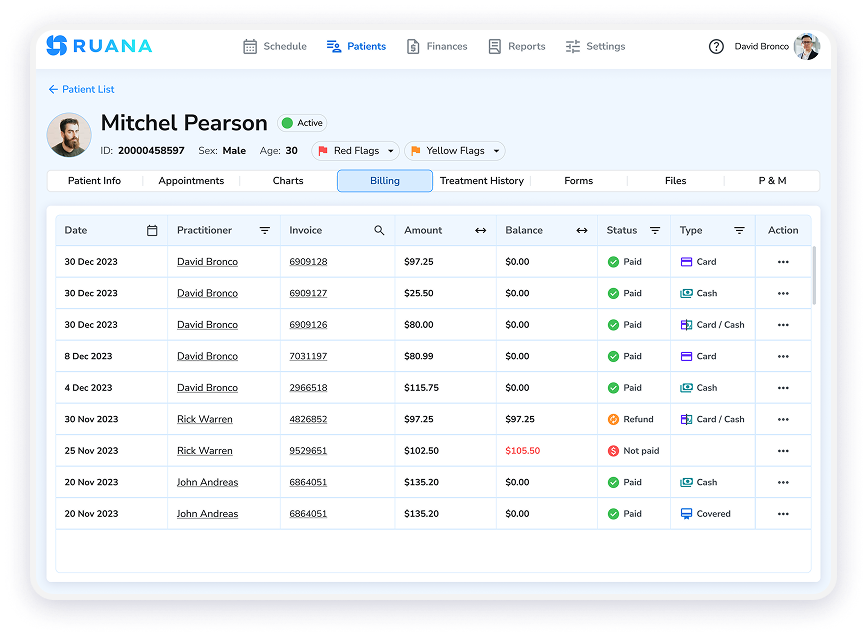Open the Treatment History tab
This screenshot has width=867, height=636.
click(482, 181)
